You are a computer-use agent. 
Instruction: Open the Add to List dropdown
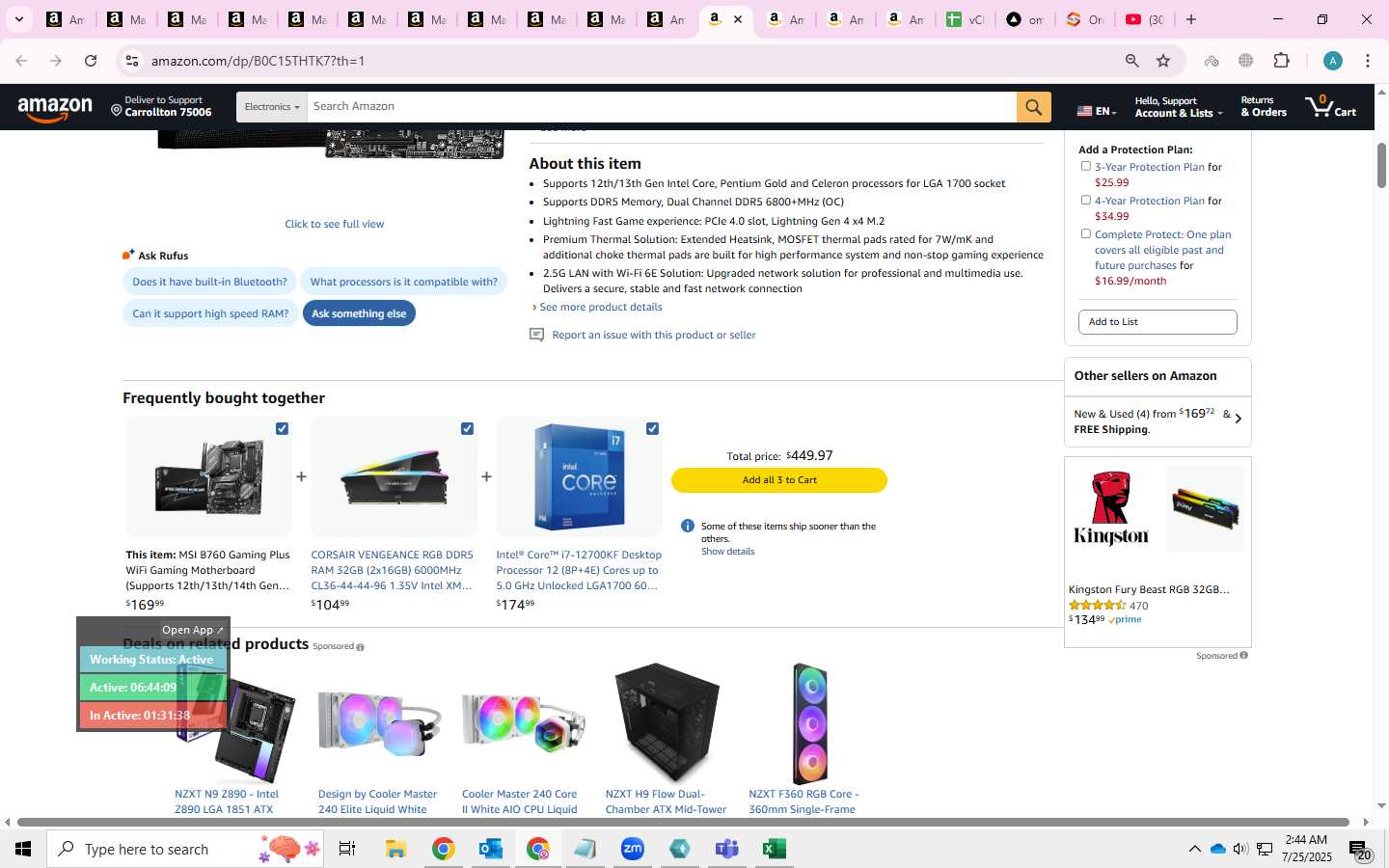(1157, 322)
